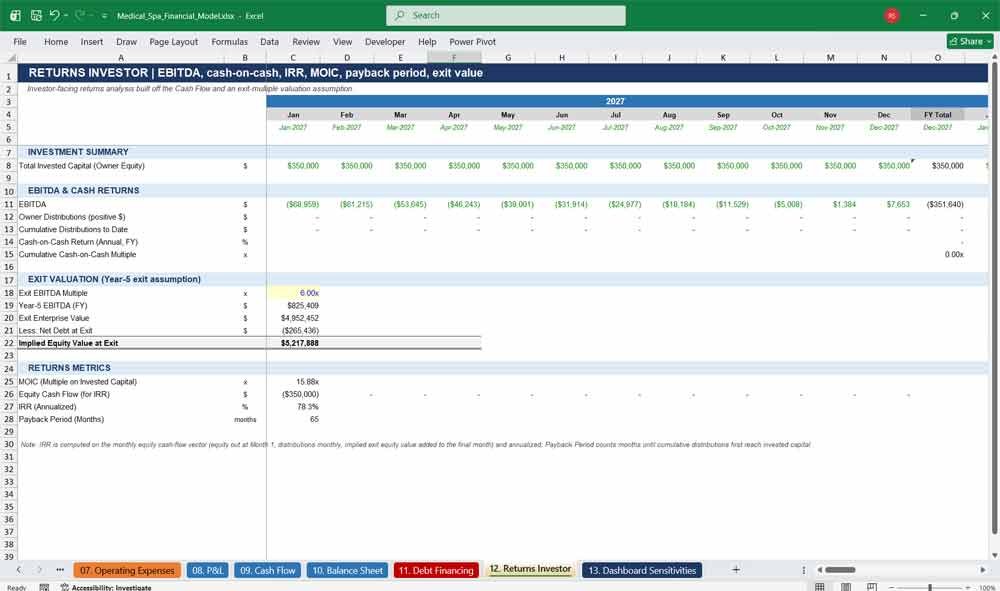
Task: Select the 12. Returns Investor sheet tab
Action: pyautogui.click(x=530, y=569)
